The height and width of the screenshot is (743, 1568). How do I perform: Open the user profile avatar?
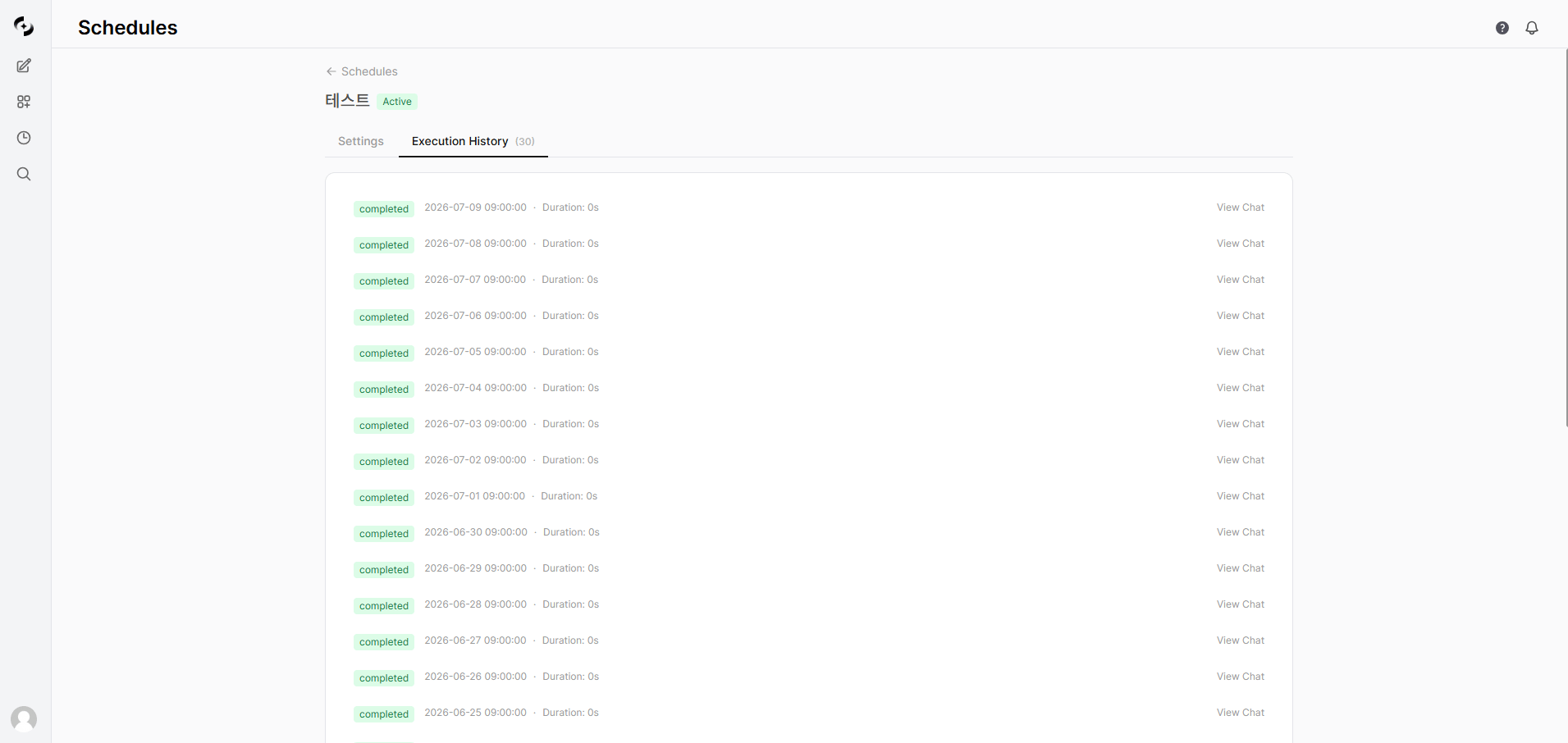coord(24,719)
